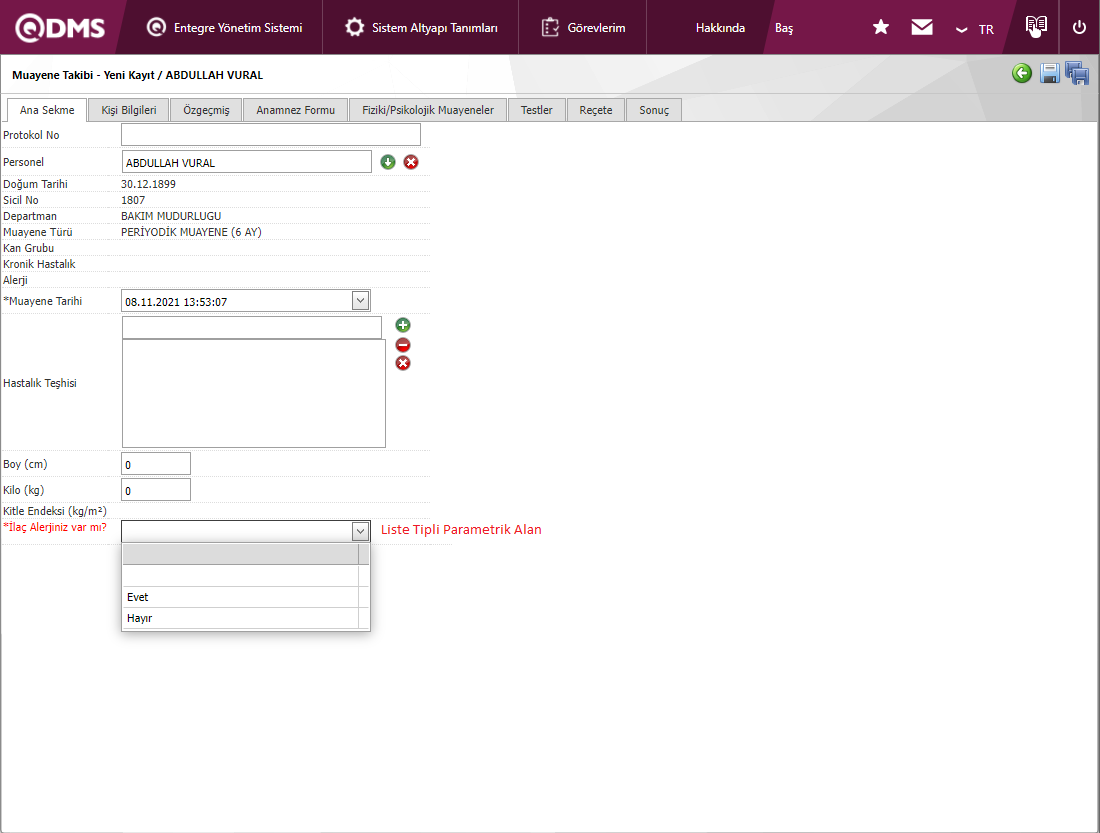Click the Protokol No input field
The width and height of the screenshot is (1100, 833).
pyautogui.click(x=271, y=135)
